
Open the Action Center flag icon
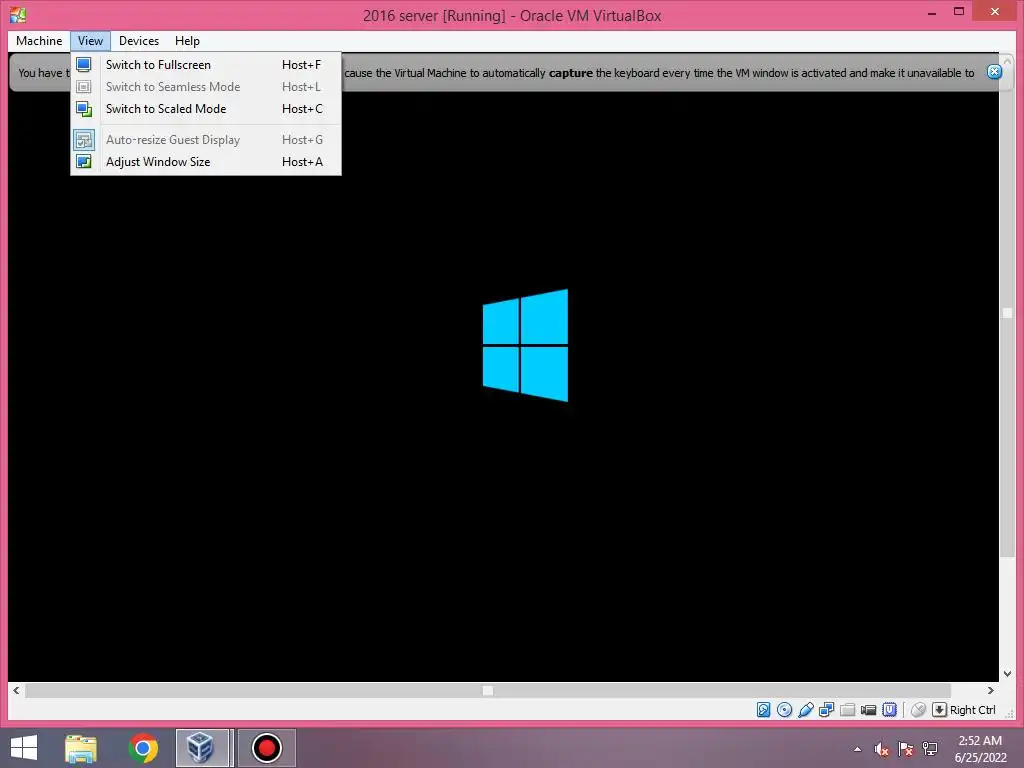(905, 749)
